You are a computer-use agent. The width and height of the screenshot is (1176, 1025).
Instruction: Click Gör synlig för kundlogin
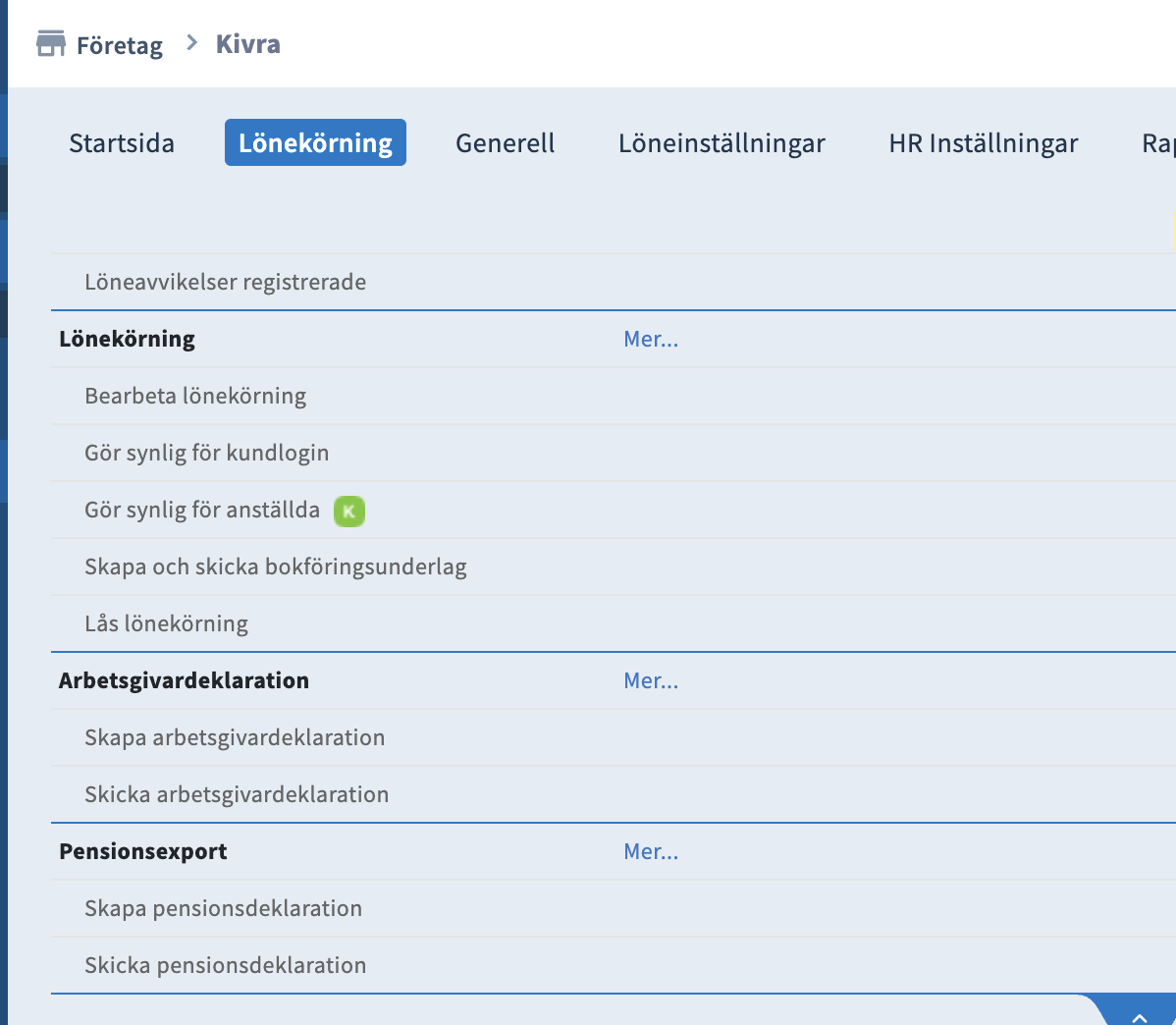tap(206, 453)
